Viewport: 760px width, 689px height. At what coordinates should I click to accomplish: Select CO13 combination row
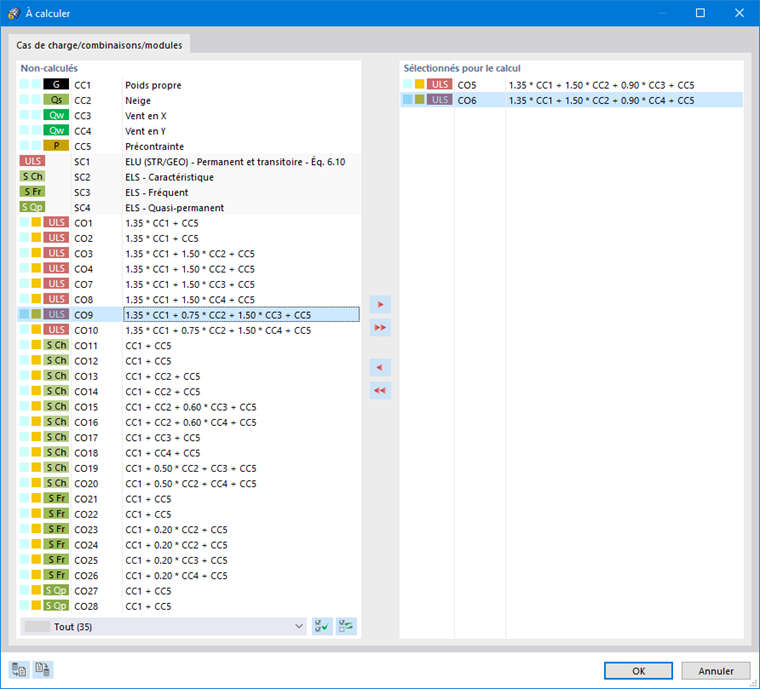189,376
